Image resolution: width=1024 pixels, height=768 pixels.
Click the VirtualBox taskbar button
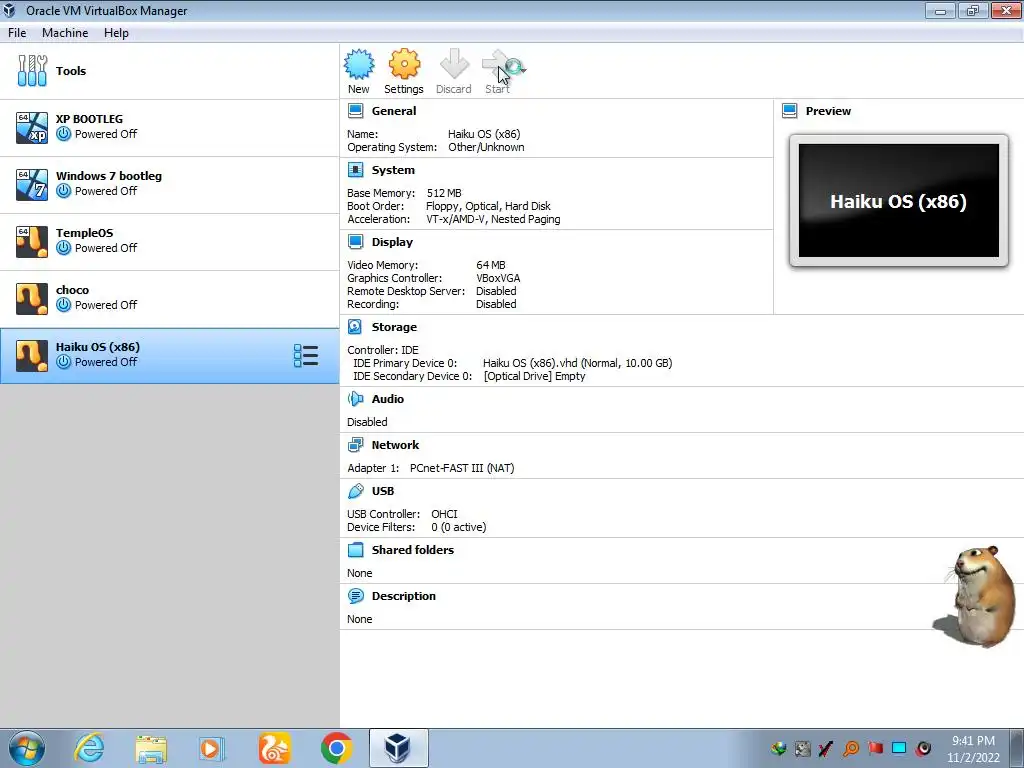(x=398, y=748)
